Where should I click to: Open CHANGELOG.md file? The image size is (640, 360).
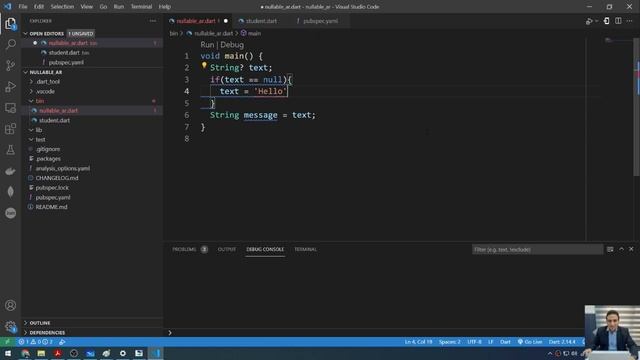tap(57, 178)
